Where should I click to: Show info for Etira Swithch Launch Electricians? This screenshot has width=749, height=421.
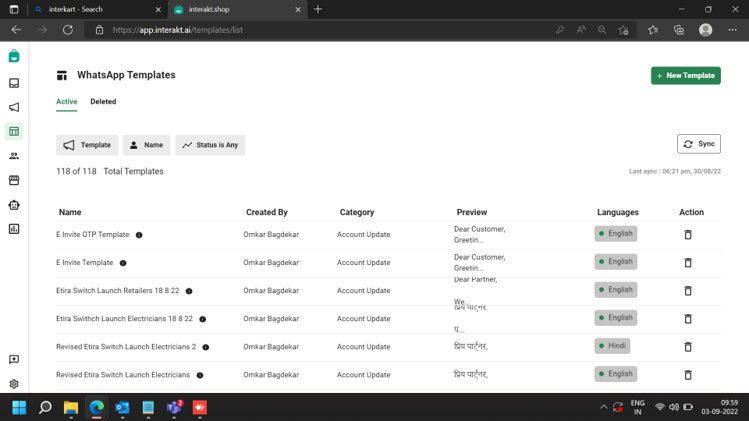pyautogui.click(x=203, y=319)
